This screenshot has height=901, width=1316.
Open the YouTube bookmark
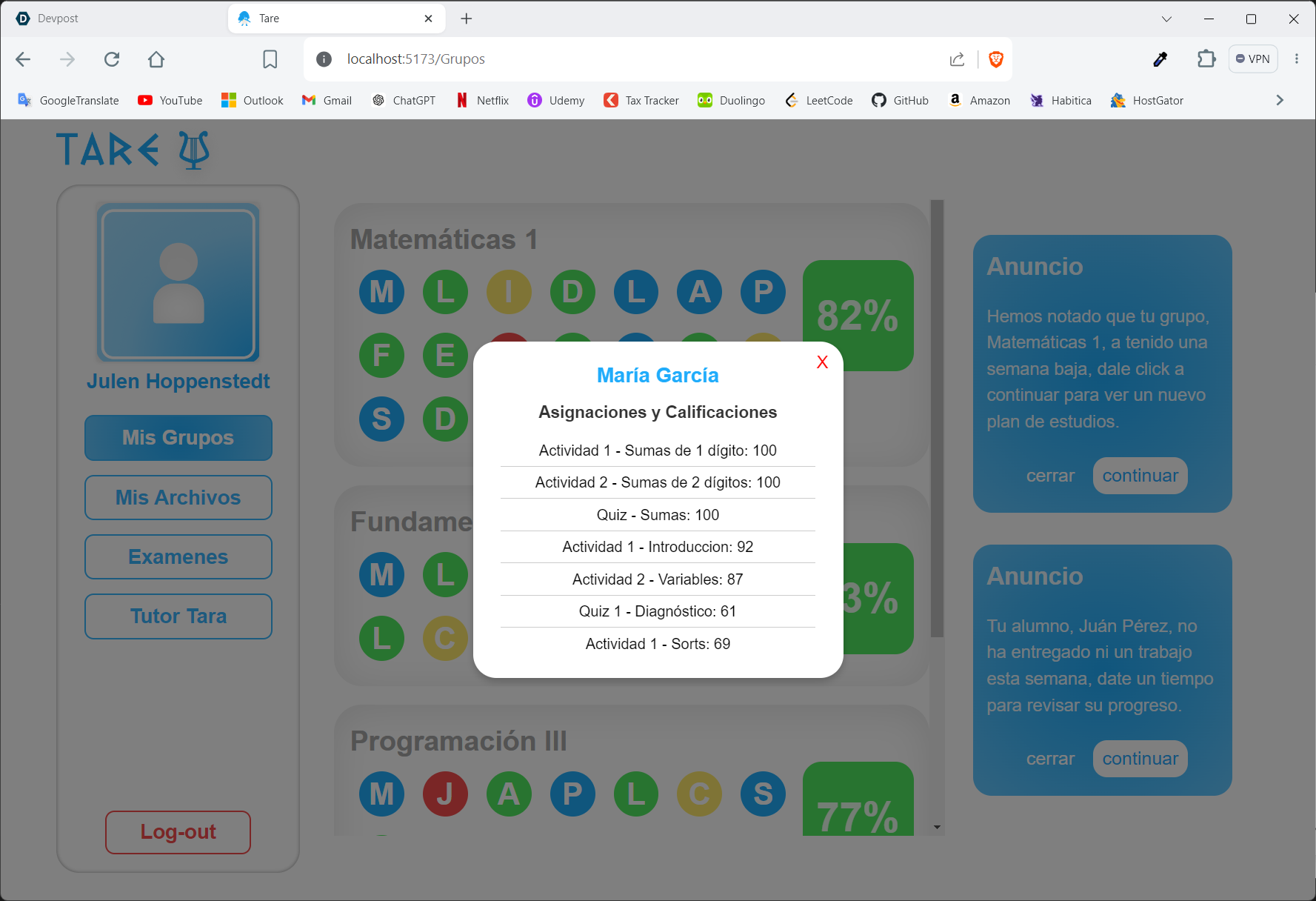(170, 100)
